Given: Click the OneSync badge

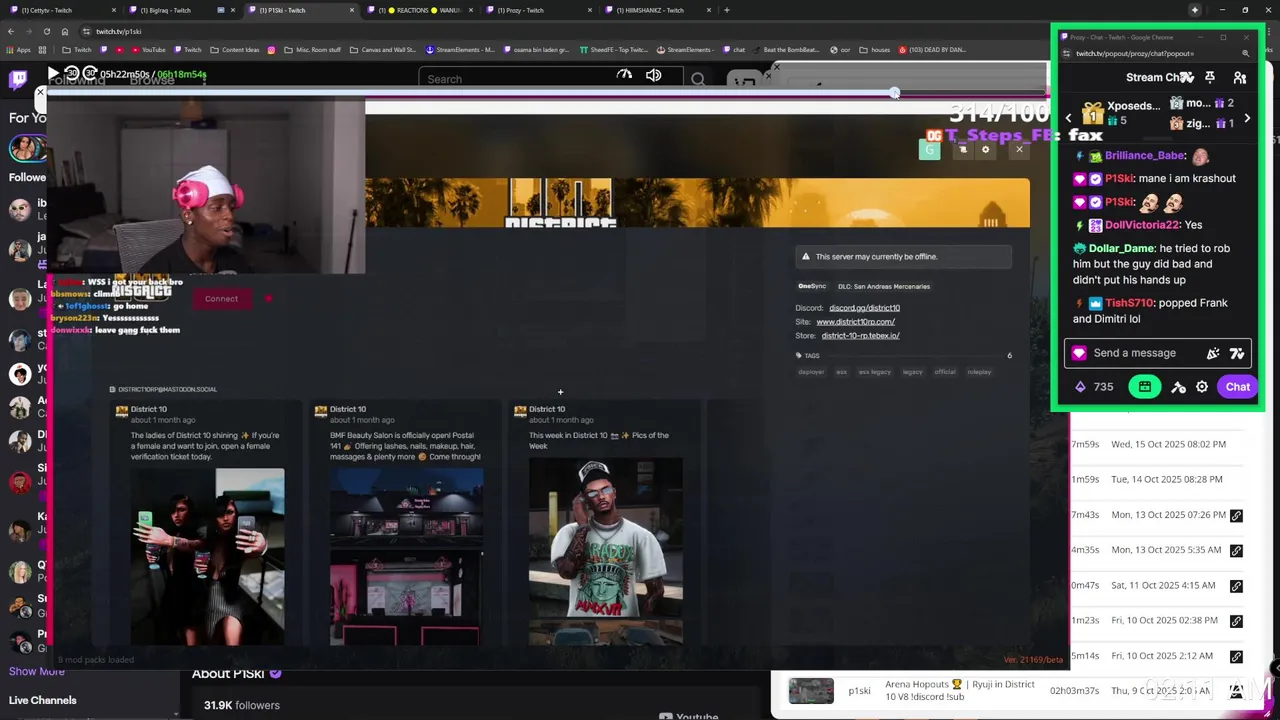Looking at the screenshot, I should pyautogui.click(x=812, y=286).
